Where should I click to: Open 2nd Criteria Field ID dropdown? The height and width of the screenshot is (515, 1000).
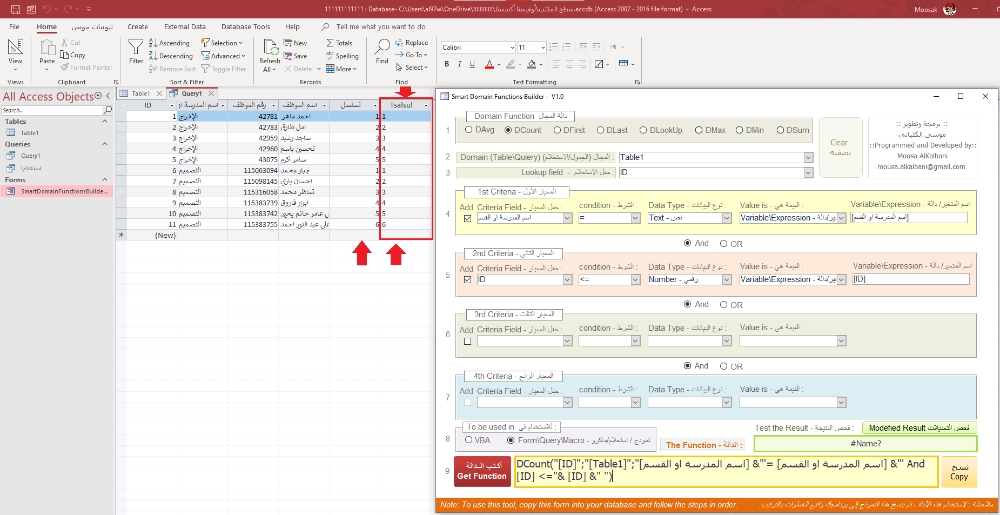tap(569, 279)
